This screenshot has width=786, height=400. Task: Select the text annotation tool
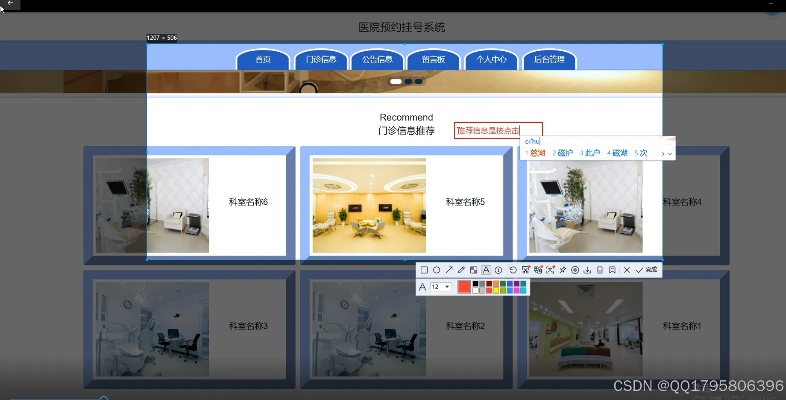coord(486,270)
